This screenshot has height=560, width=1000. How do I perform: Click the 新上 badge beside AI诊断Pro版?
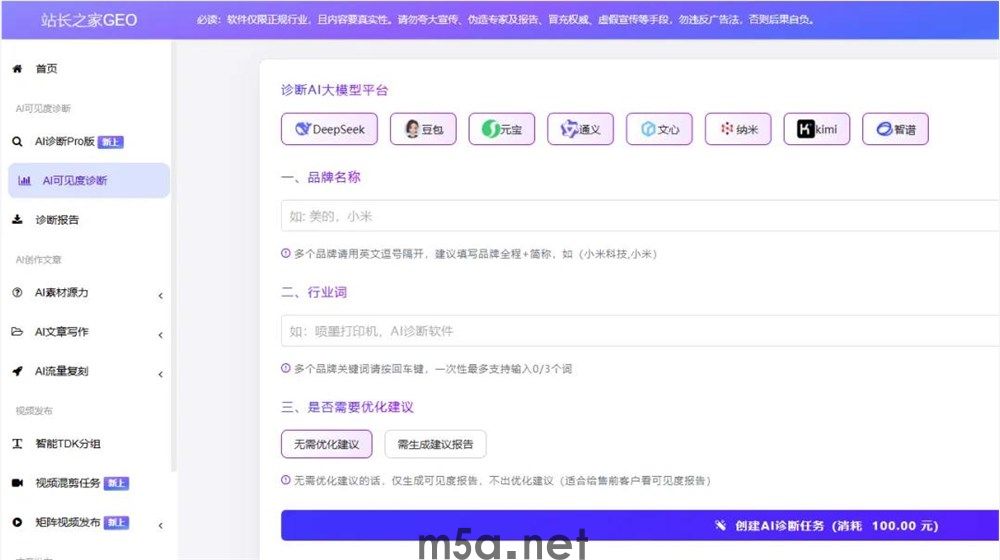[x=111, y=142]
